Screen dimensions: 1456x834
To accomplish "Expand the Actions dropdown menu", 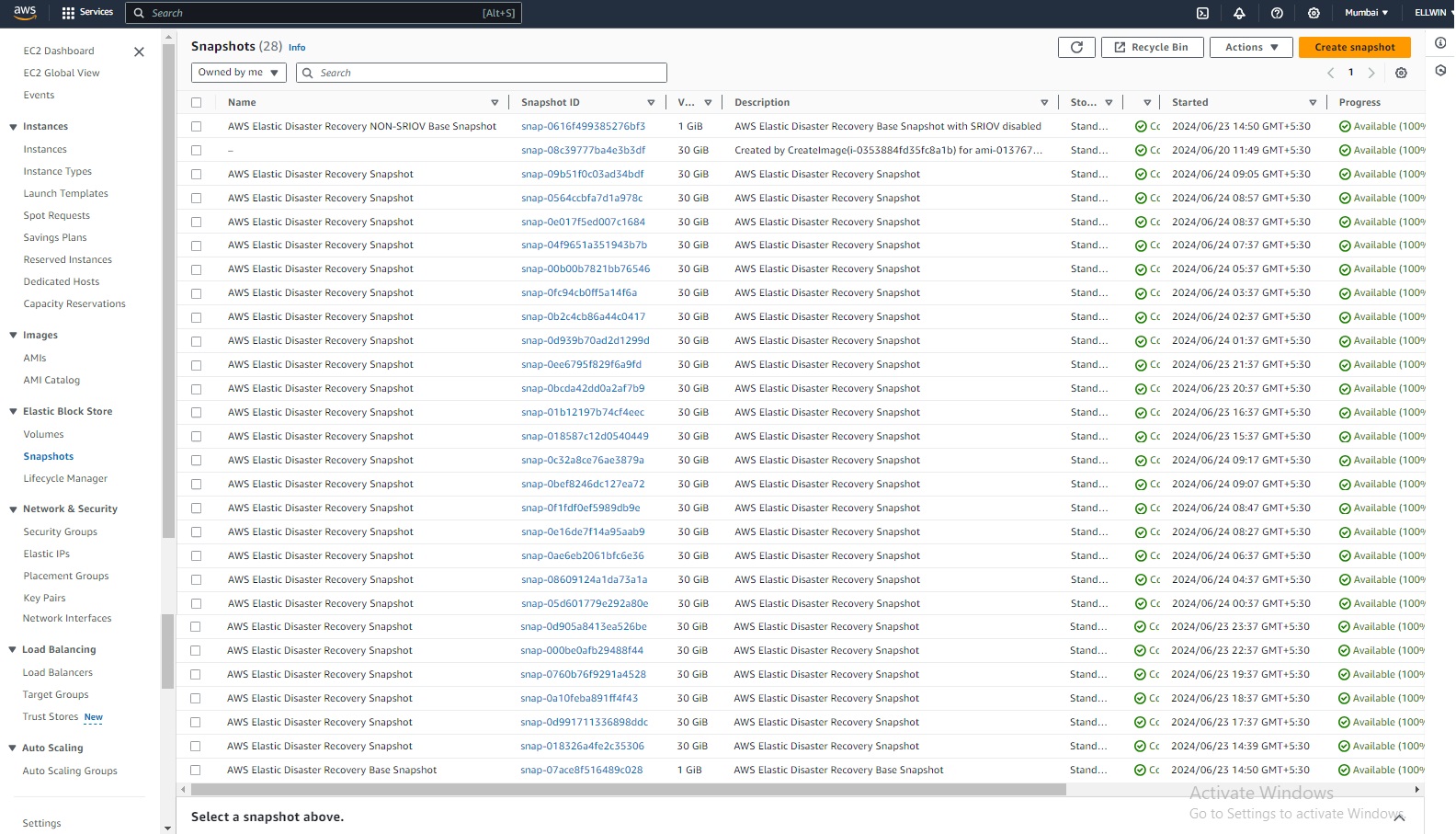I will tap(1251, 47).
